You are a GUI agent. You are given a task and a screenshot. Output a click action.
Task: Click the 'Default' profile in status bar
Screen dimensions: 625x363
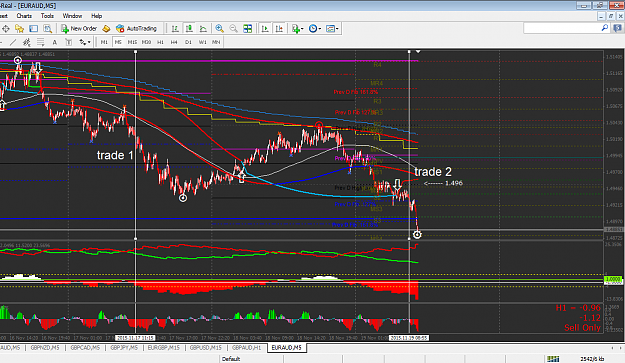(x=231, y=359)
